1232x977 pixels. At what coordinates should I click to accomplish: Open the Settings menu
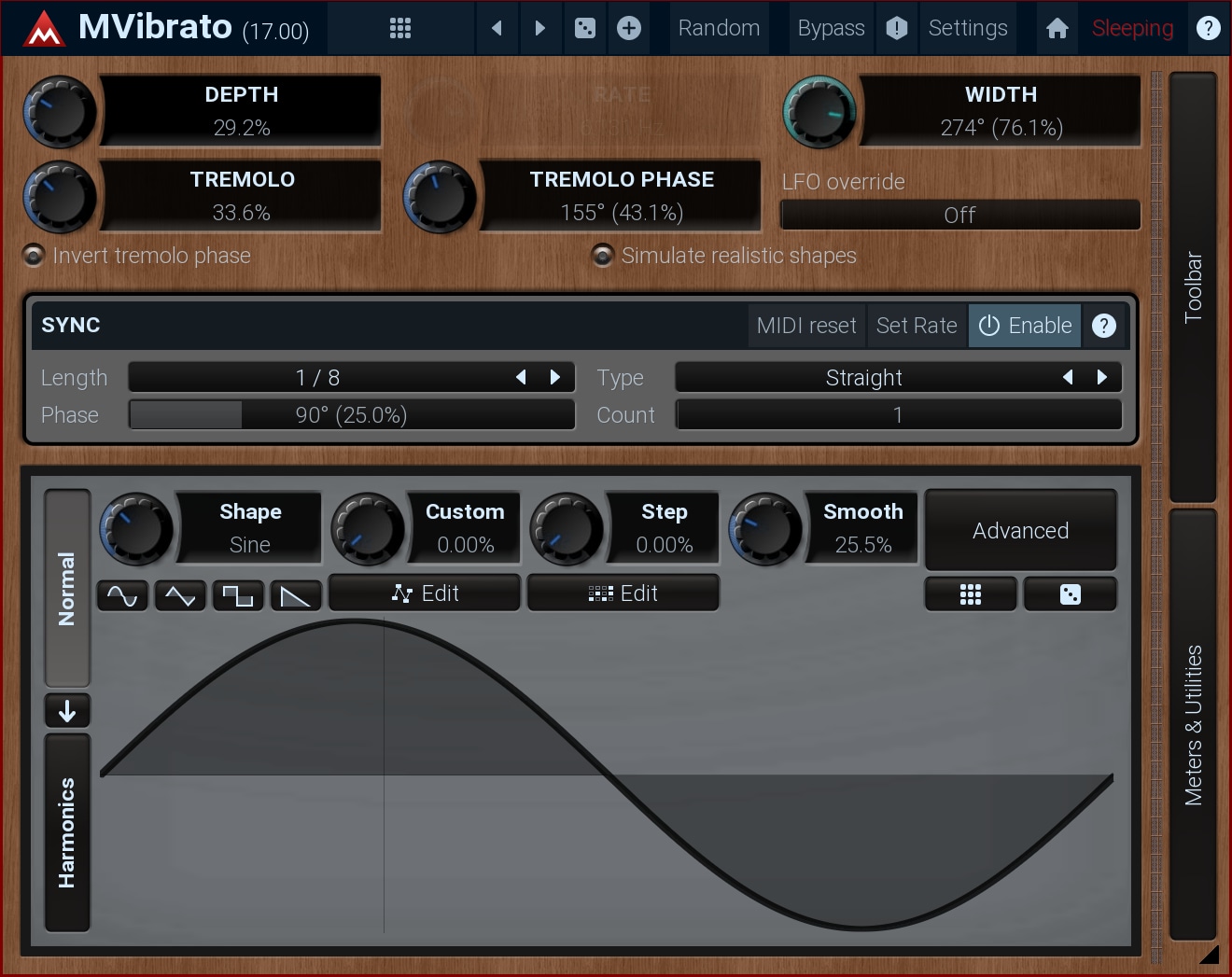coord(968,28)
